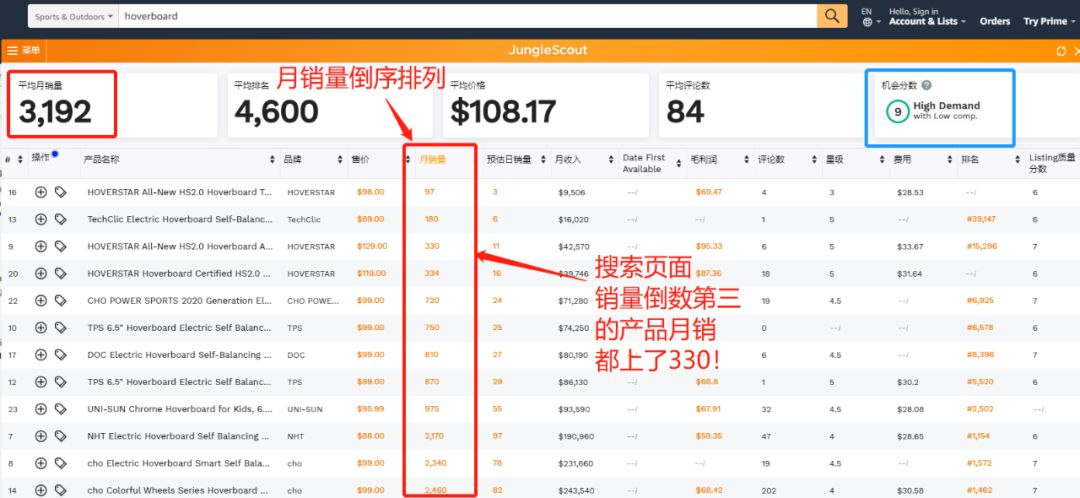Click plus icon for NHT Electric Hoverboard row
This screenshot has width=1080, height=498.
41,436
